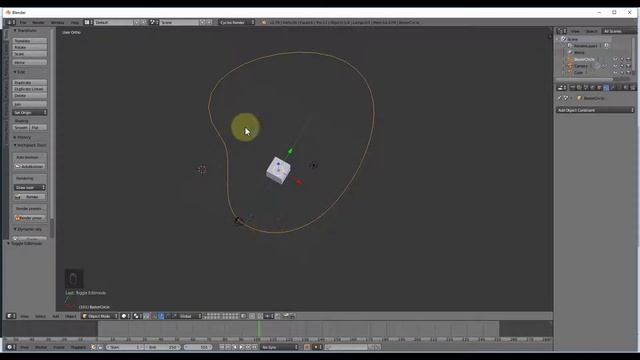Click the auto keyframe record button
The width and height of the screenshot is (640, 360).
[307, 347]
